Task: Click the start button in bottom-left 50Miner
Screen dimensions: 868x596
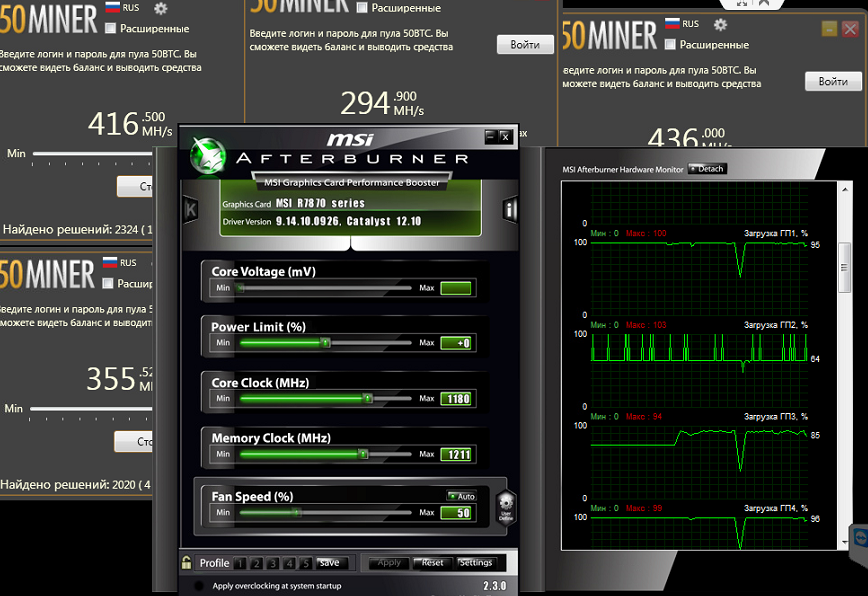Action: pos(133,442)
